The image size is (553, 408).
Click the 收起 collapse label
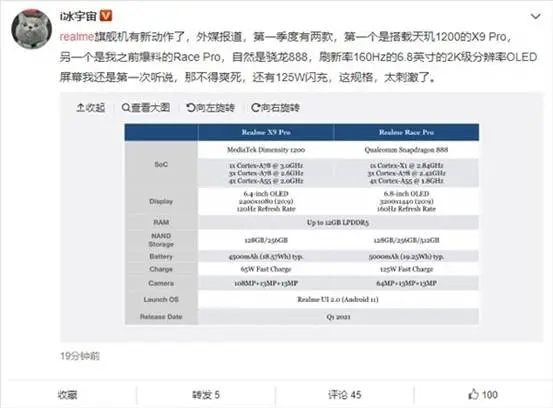point(95,108)
